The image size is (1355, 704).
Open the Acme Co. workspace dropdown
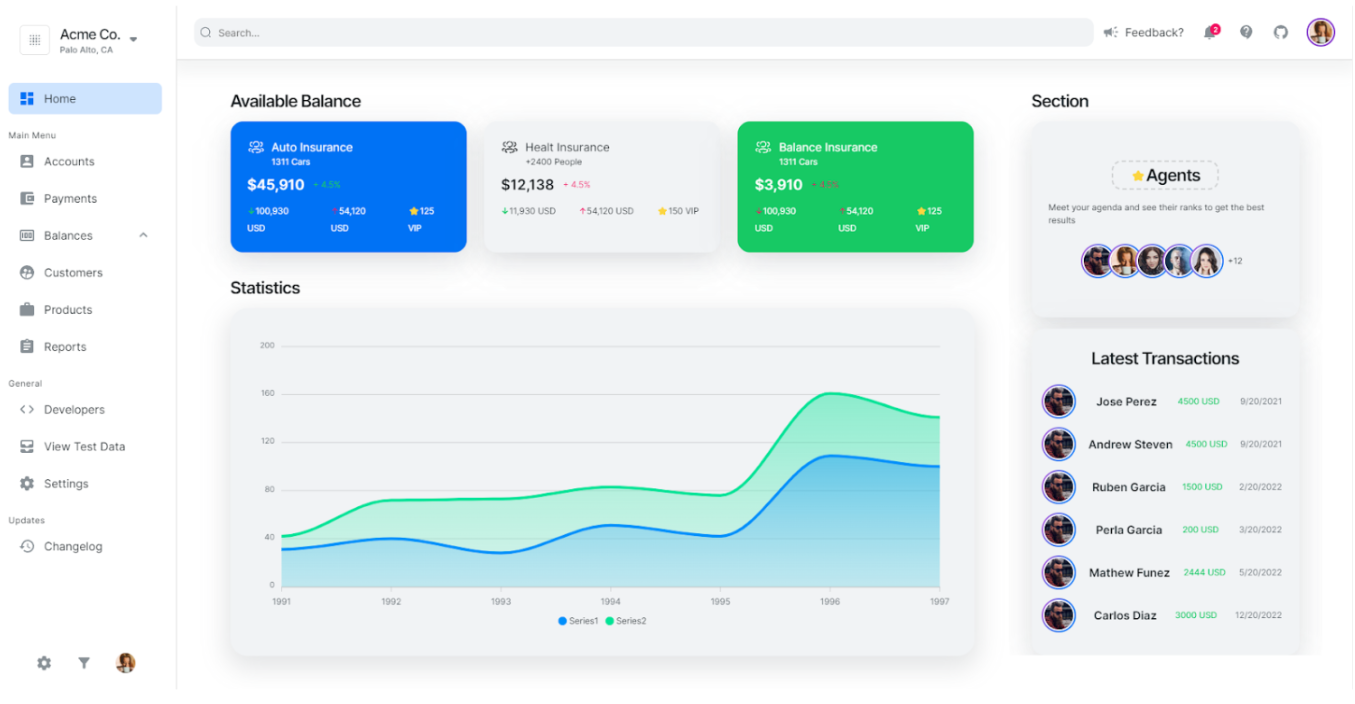pyautogui.click(x=133, y=40)
